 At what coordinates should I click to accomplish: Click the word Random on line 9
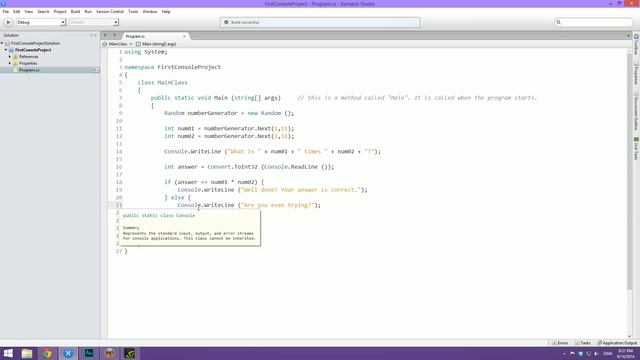click(174, 113)
